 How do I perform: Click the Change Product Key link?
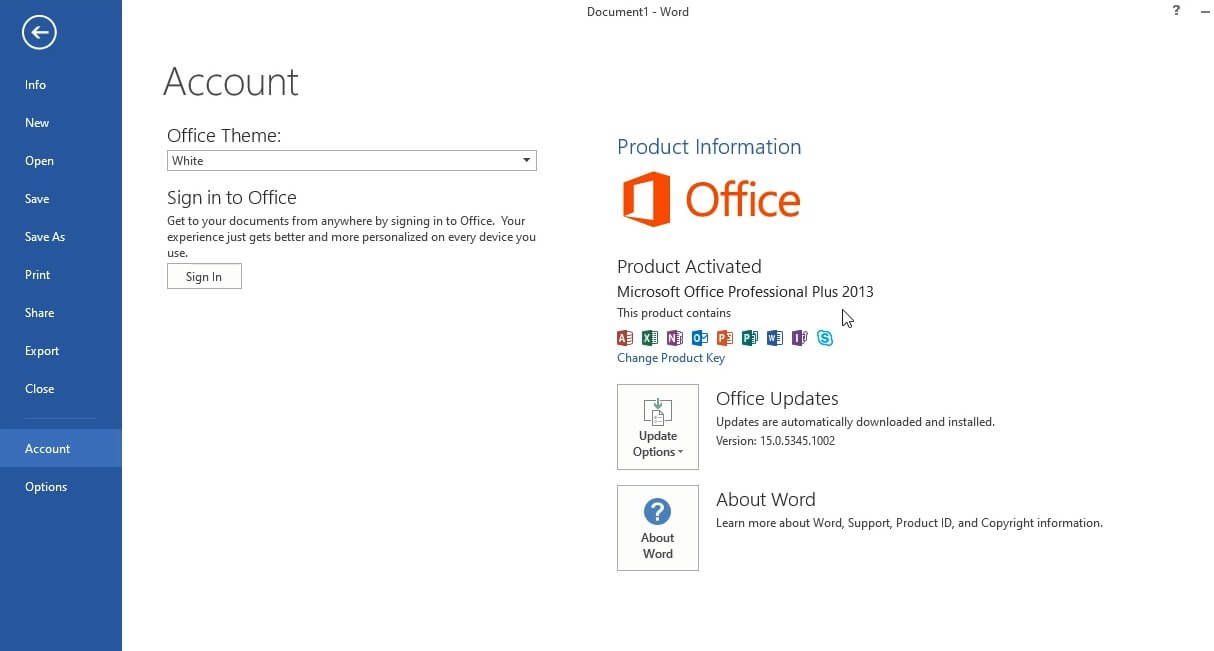pos(671,358)
